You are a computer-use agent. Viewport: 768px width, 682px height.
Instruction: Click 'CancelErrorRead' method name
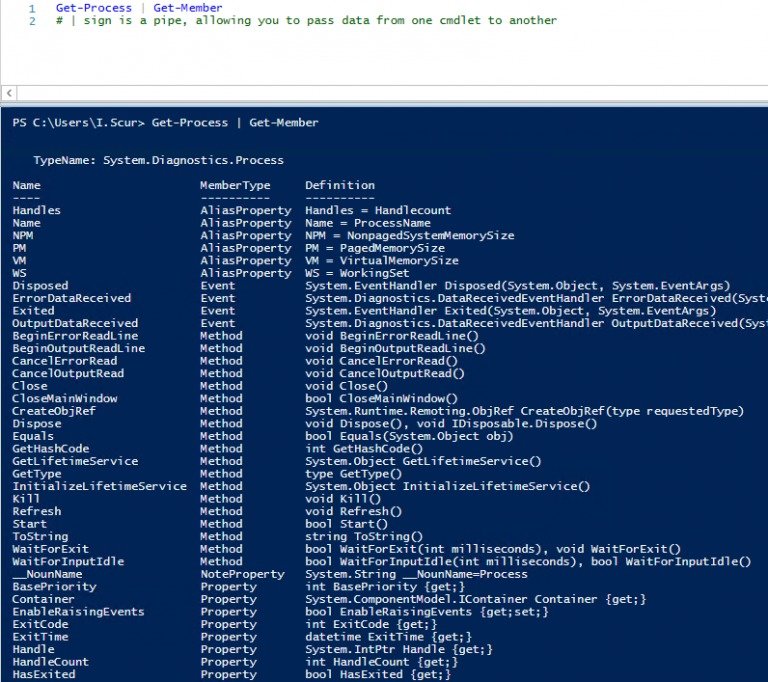coord(65,361)
